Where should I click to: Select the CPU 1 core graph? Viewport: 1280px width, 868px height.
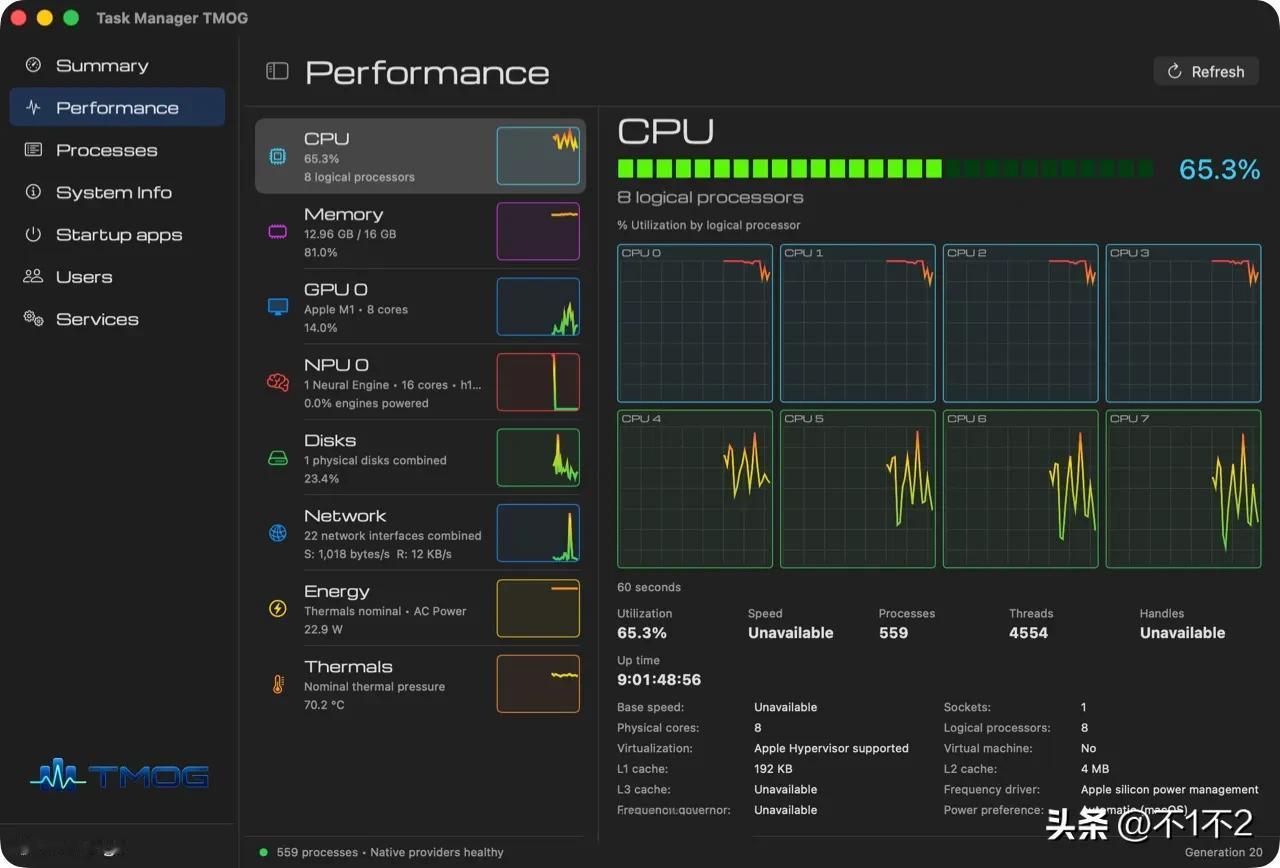[x=858, y=323]
